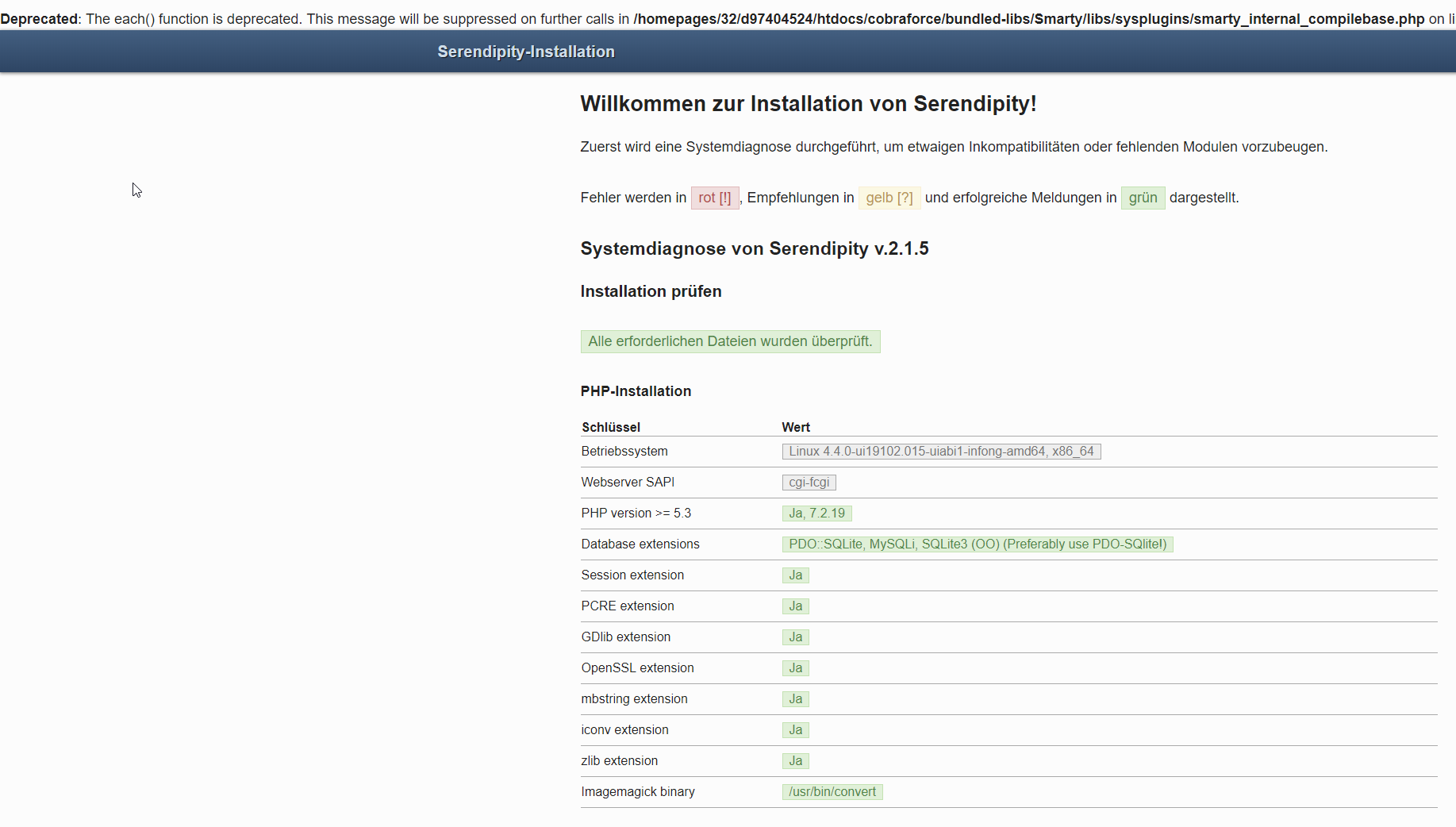Click 'Alle erforderlichen Dateien wurden überprüft' message
The width and height of the screenshot is (1456, 827).
[x=730, y=341]
